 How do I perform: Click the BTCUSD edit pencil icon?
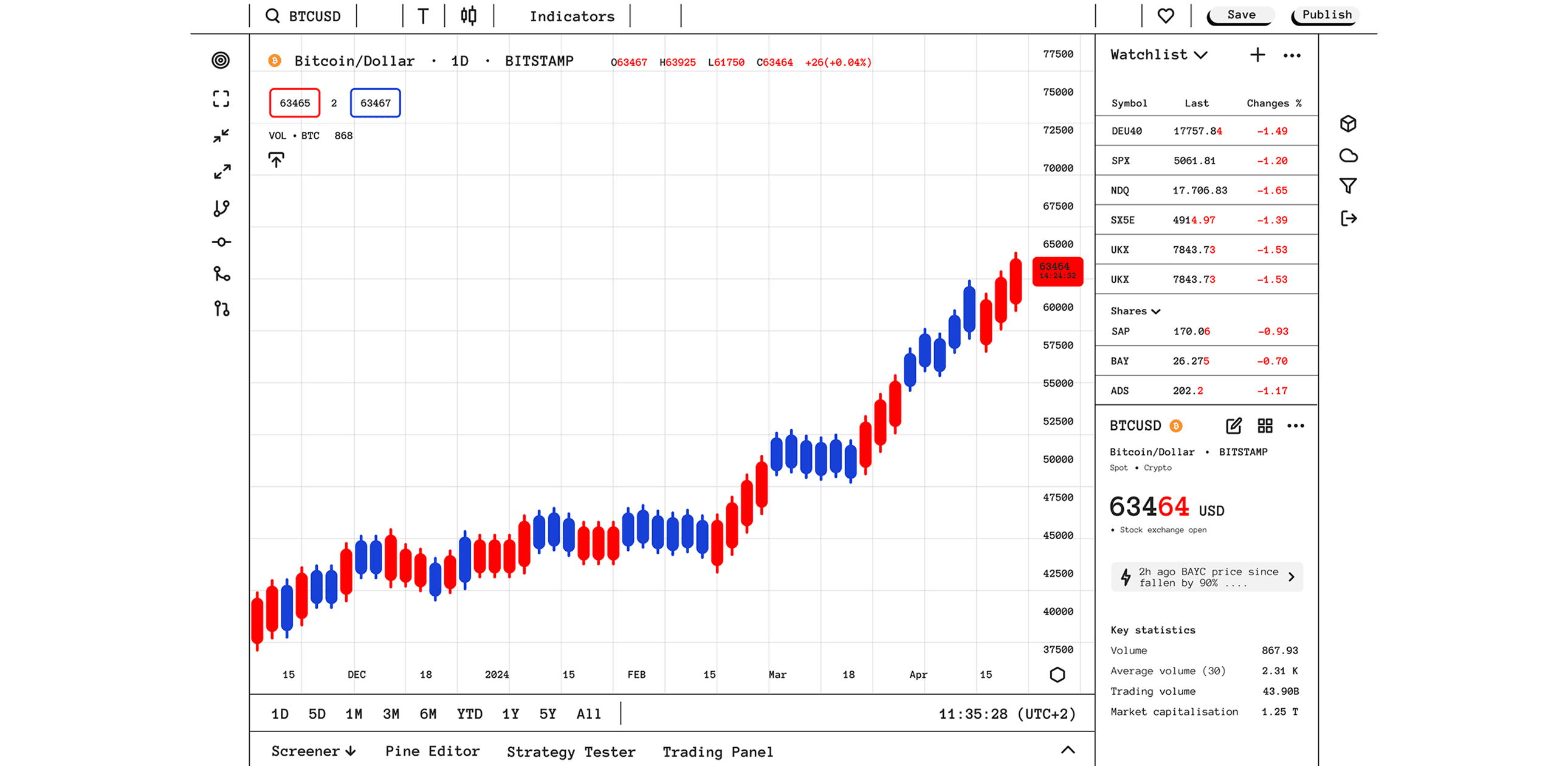(x=1233, y=426)
